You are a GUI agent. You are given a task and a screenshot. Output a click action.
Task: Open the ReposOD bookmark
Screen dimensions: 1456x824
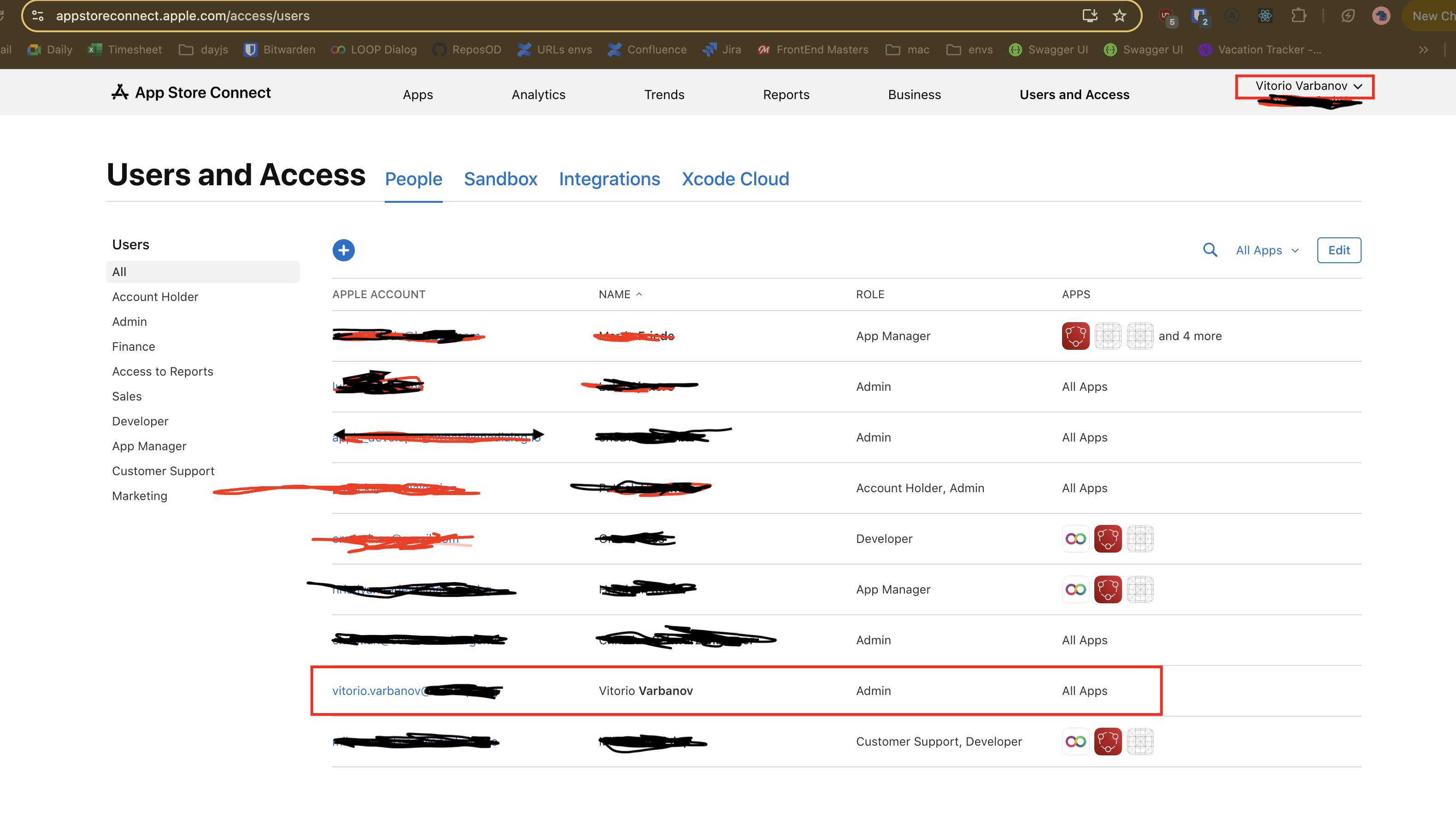(x=467, y=50)
